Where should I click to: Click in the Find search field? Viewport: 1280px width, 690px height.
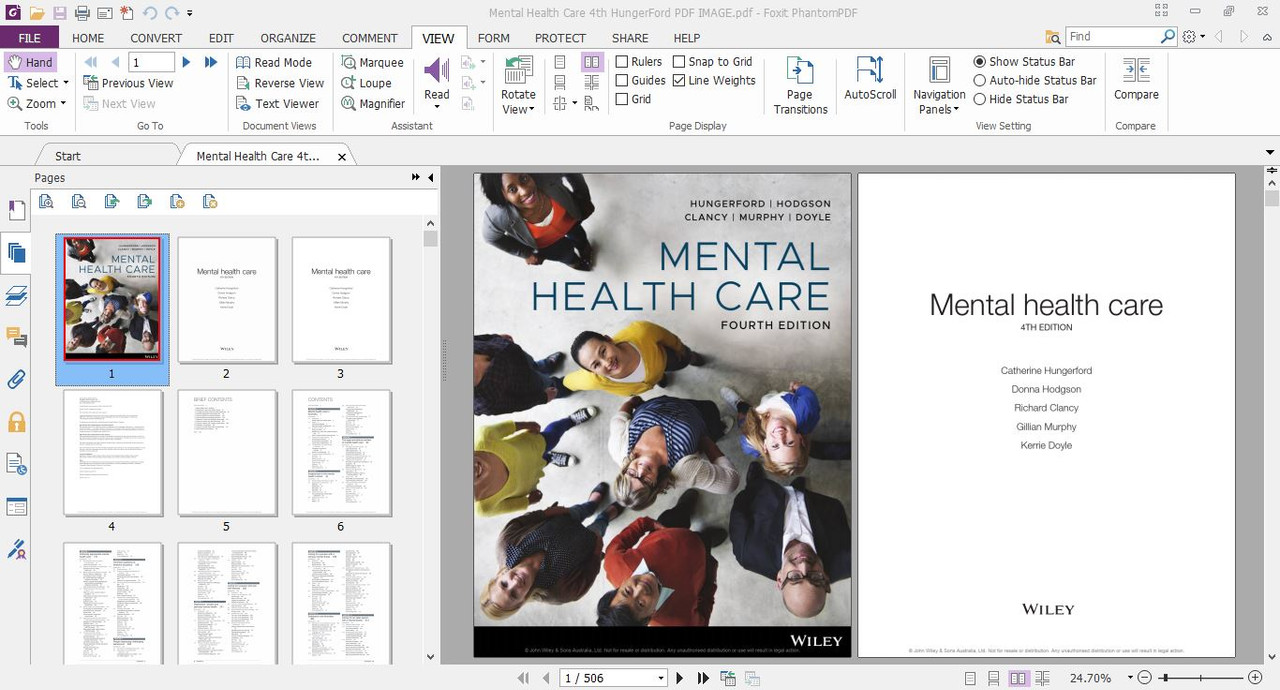[x=1112, y=37]
